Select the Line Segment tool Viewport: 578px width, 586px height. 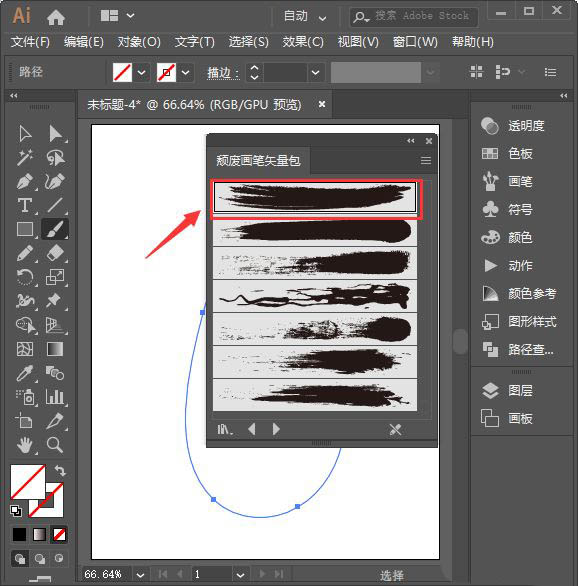pos(55,205)
